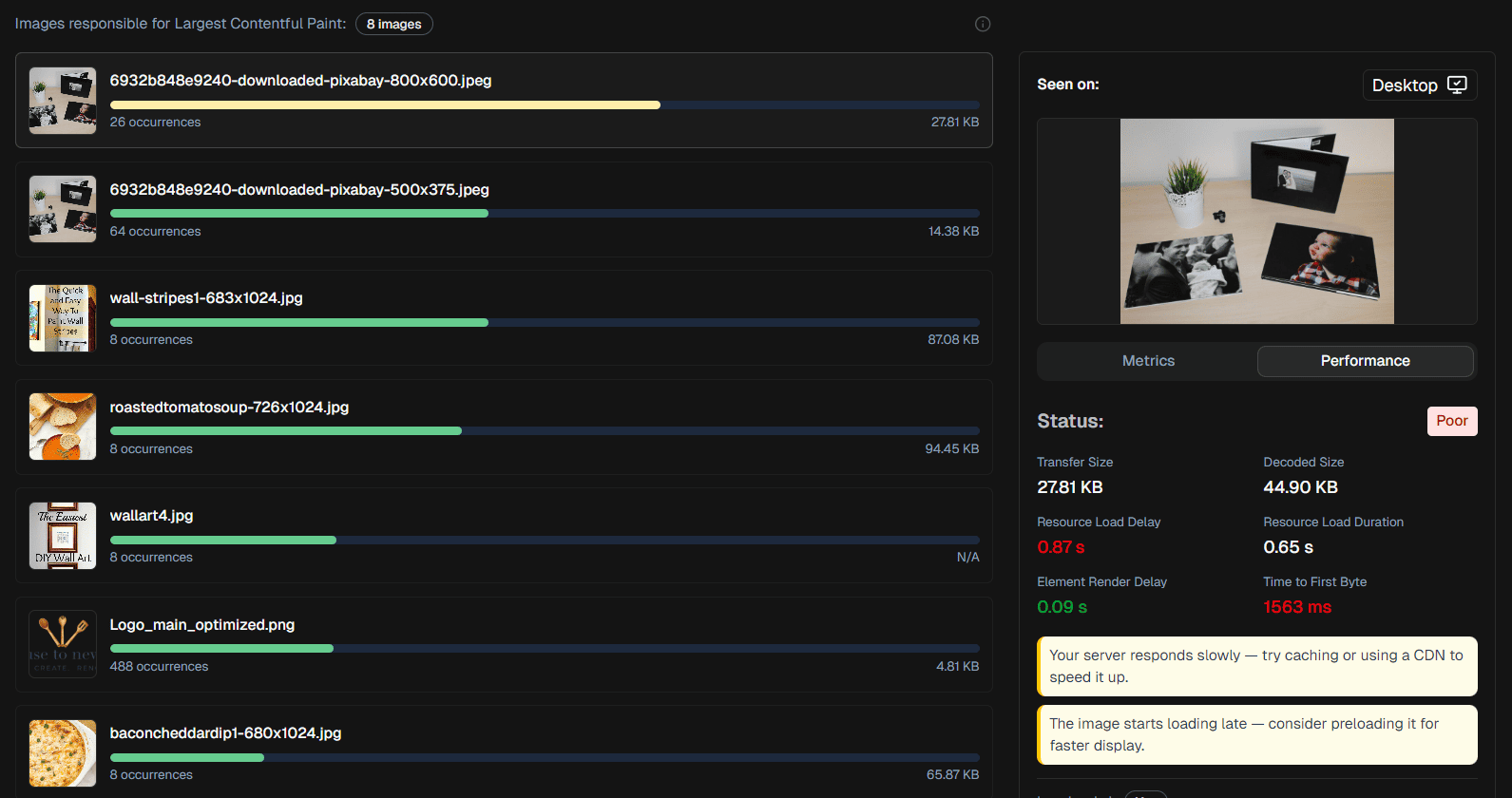Open the Logo_main_optimized.png file name entry
1512x798 pixels.
[x=201, y=625]
